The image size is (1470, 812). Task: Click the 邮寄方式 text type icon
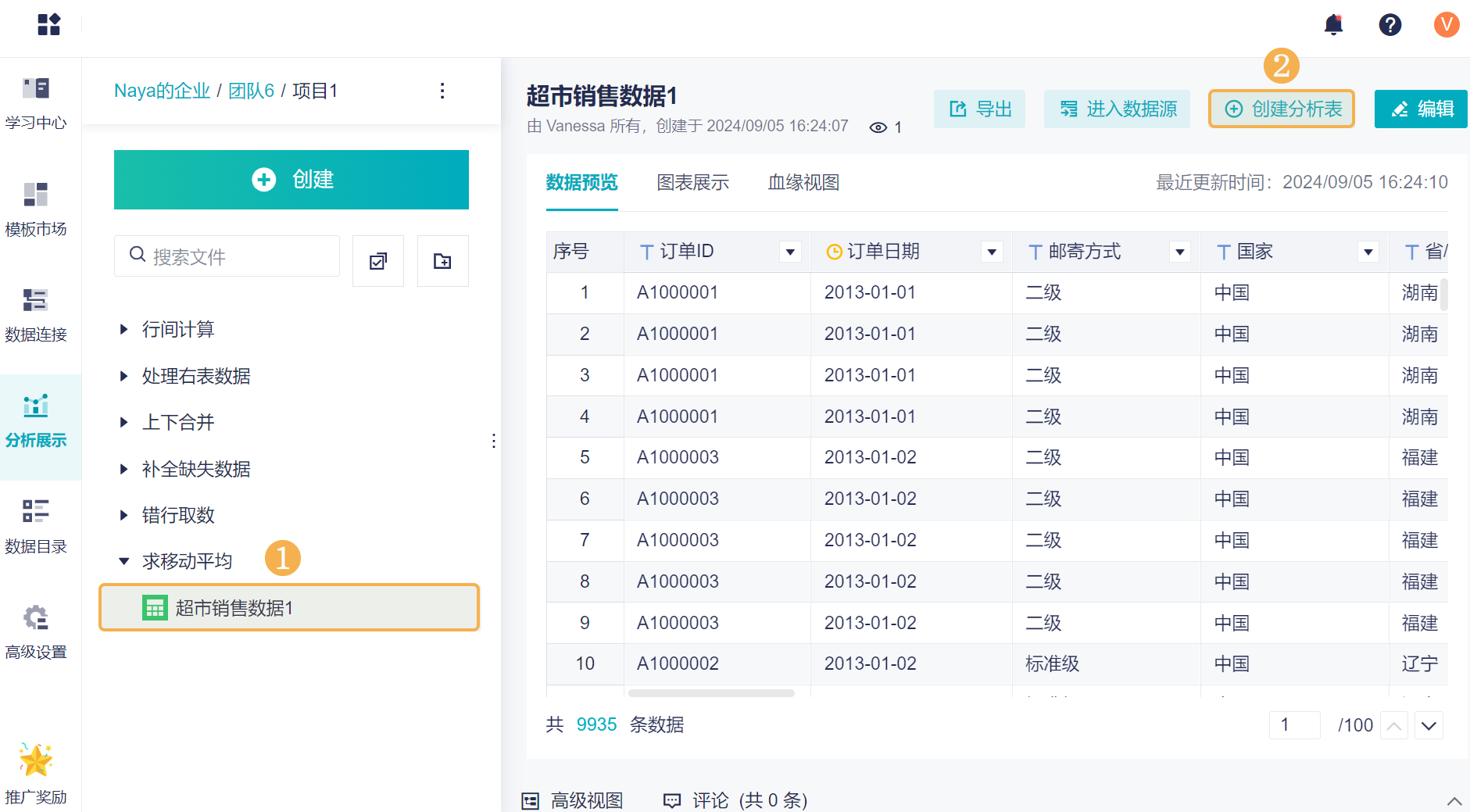[x=1035, y=252]
